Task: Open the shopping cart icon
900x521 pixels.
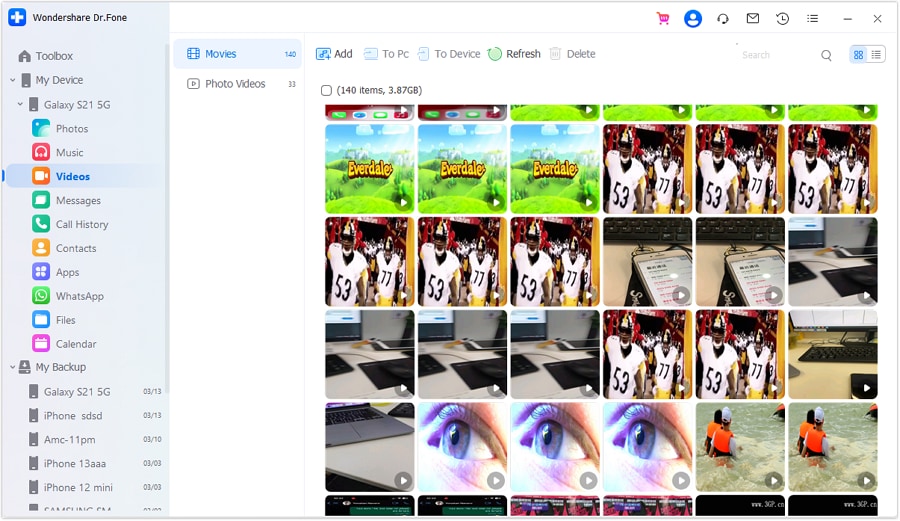Action: click(x=663, y=19)
